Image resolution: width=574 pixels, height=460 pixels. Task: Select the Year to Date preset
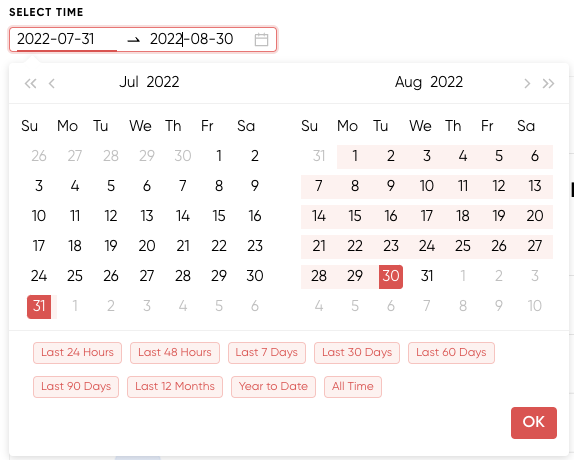273,387
